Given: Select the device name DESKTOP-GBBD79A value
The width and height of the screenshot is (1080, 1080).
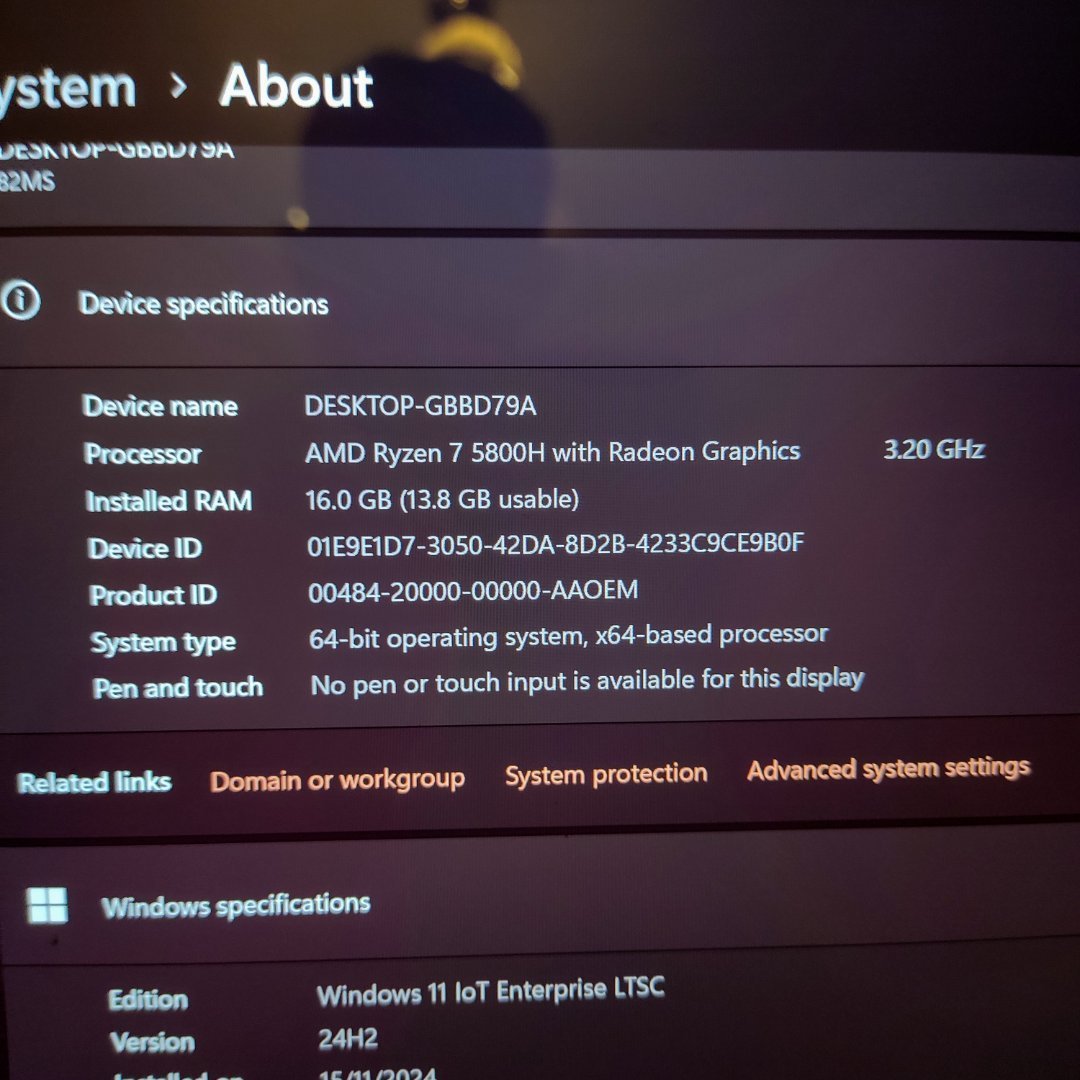Looking at the screenshot, I should [x=420, y=405].
